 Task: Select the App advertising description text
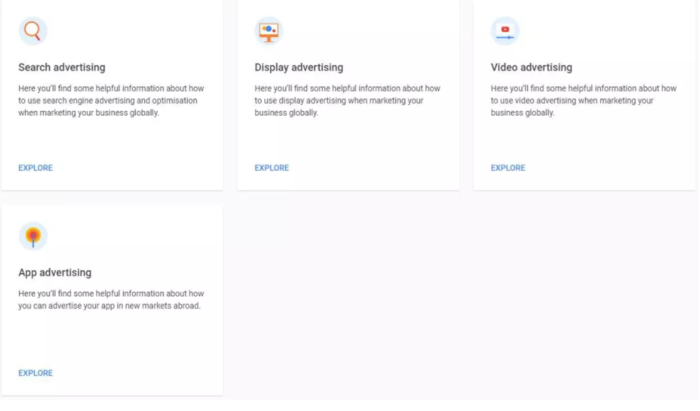point(111,299)
